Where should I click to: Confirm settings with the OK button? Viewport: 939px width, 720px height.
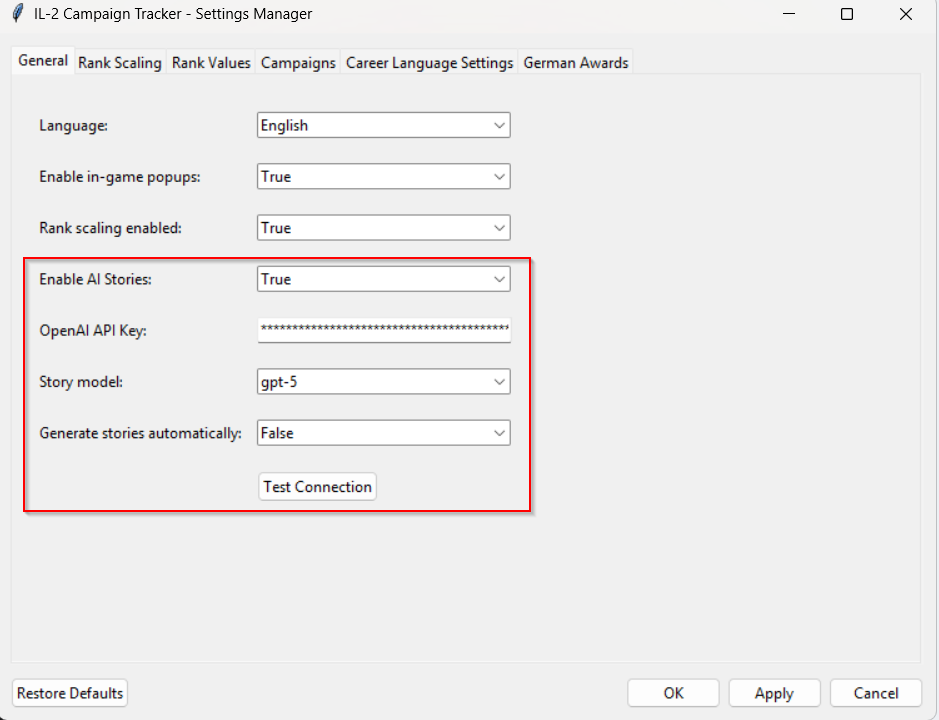pyautogui.click(x=673, y=693)
